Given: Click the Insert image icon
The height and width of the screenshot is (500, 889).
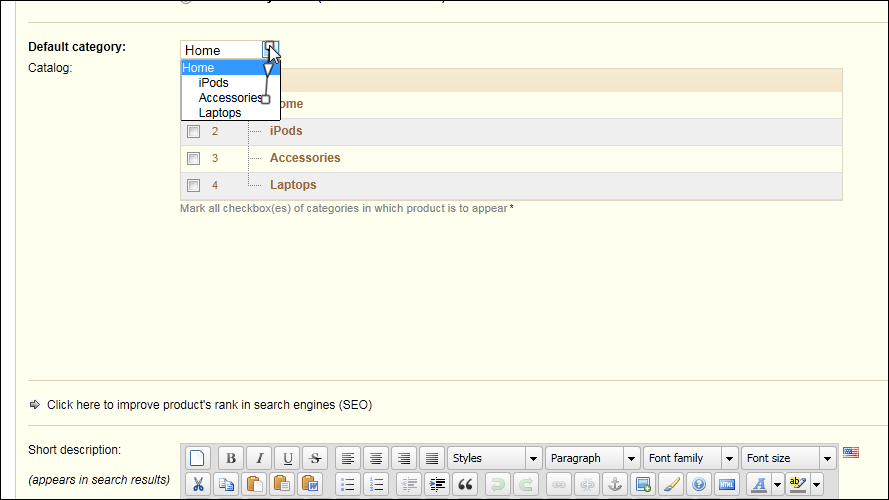Looking at the screenshot, I should coord(643,485).
